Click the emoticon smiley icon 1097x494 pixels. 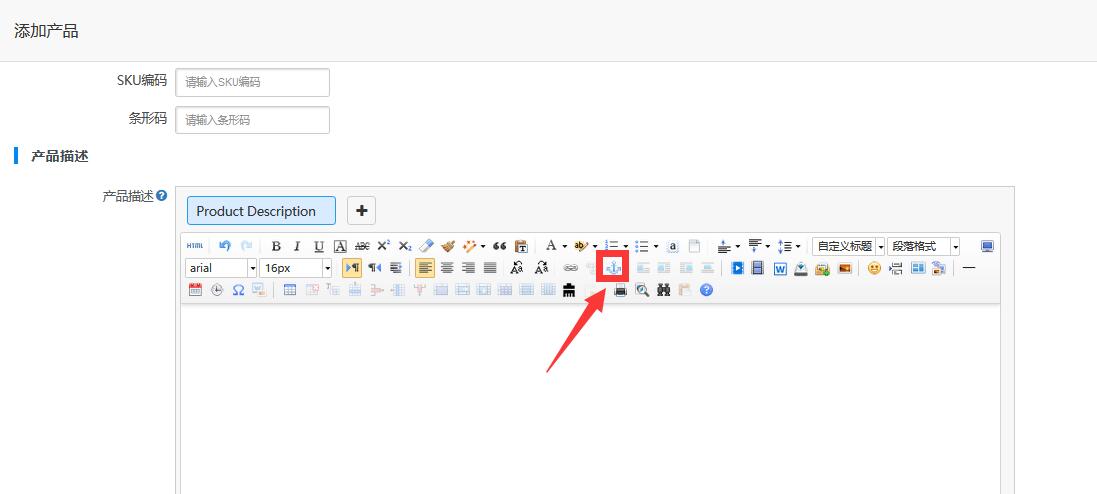pos(874,267)
